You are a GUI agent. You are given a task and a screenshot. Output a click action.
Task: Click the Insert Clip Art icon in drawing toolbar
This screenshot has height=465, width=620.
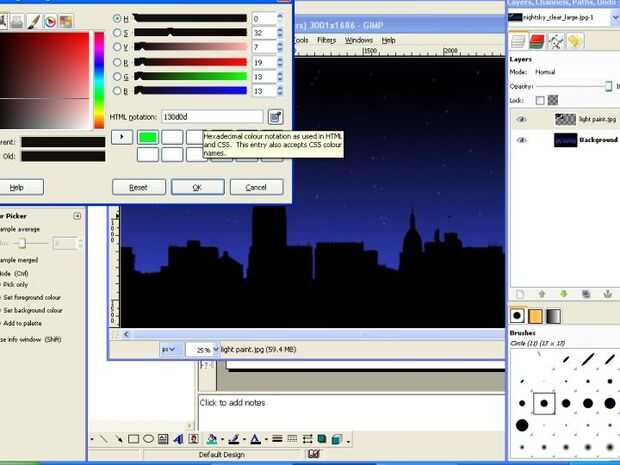pyautogui.click(x=193, y=439)
